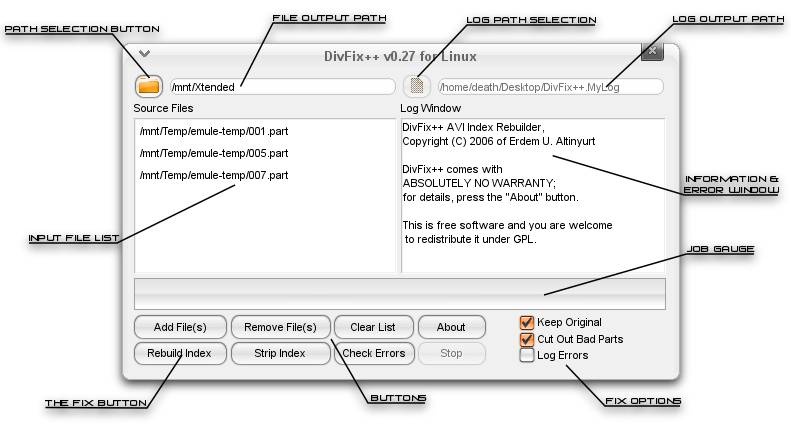Click the Log Window label
The width and height of the screenshot is (791, 424).
[430, 108]
